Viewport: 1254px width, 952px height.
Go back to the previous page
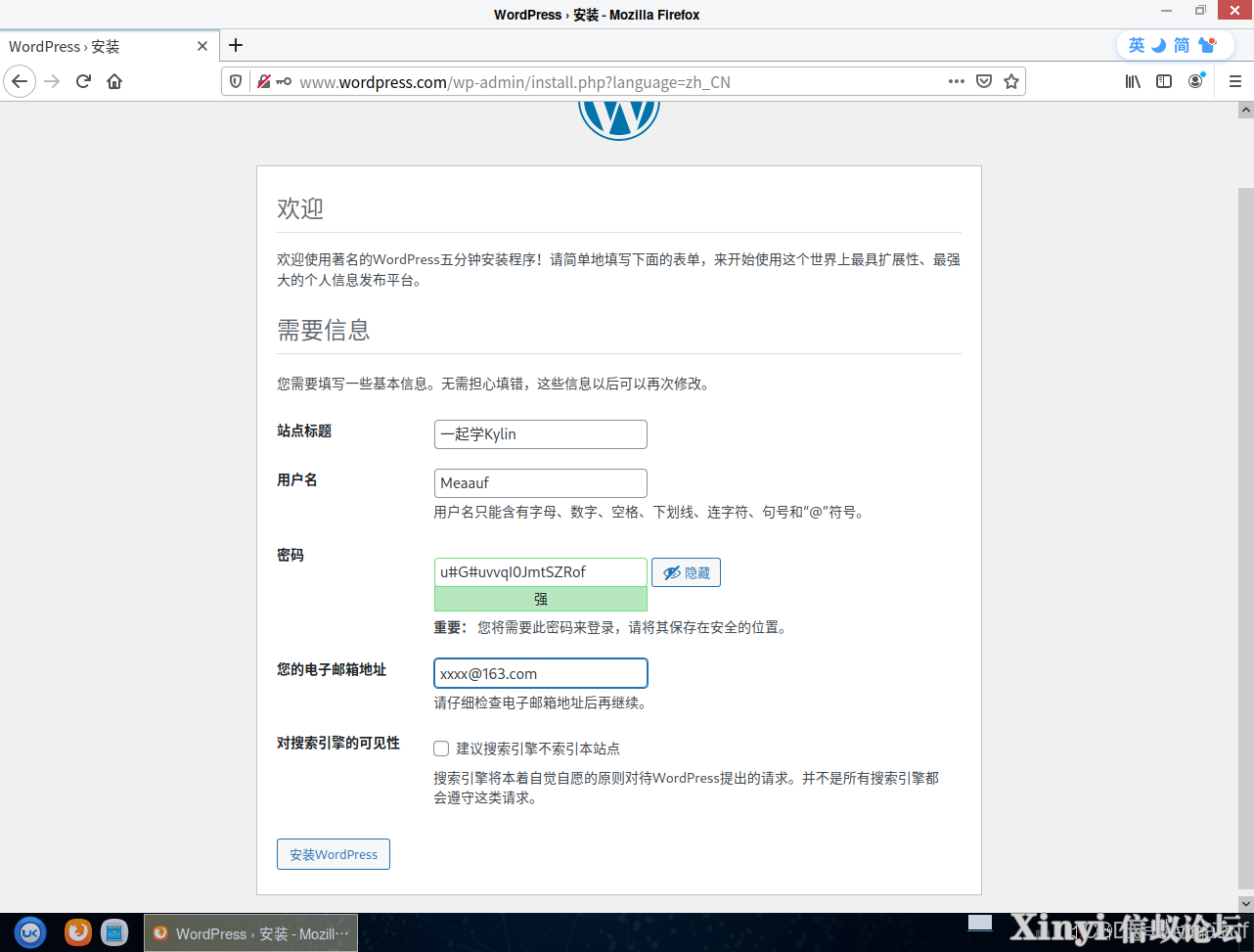20,81
